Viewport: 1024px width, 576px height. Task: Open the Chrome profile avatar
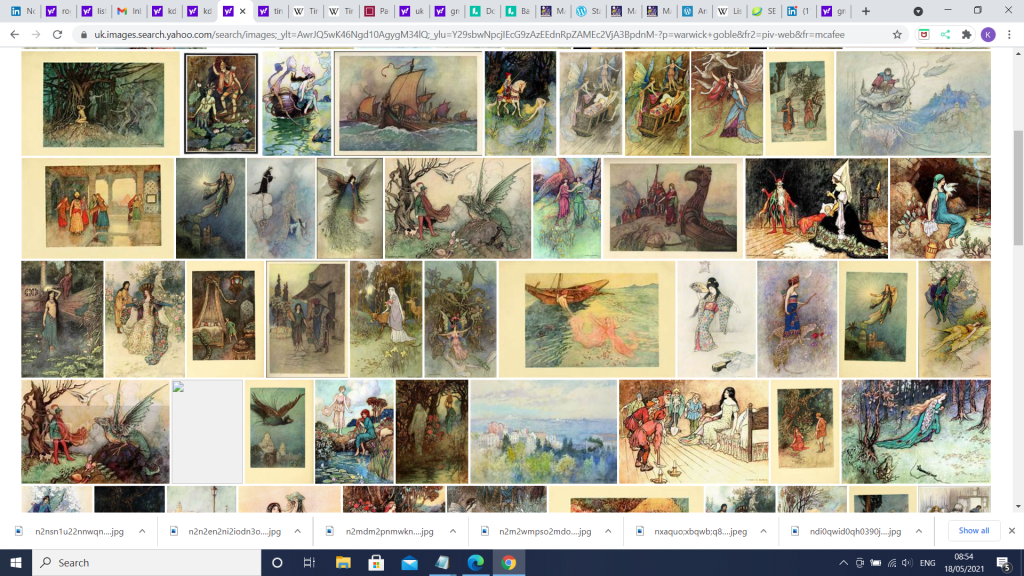pyautogui.click(x=988, y=34)
